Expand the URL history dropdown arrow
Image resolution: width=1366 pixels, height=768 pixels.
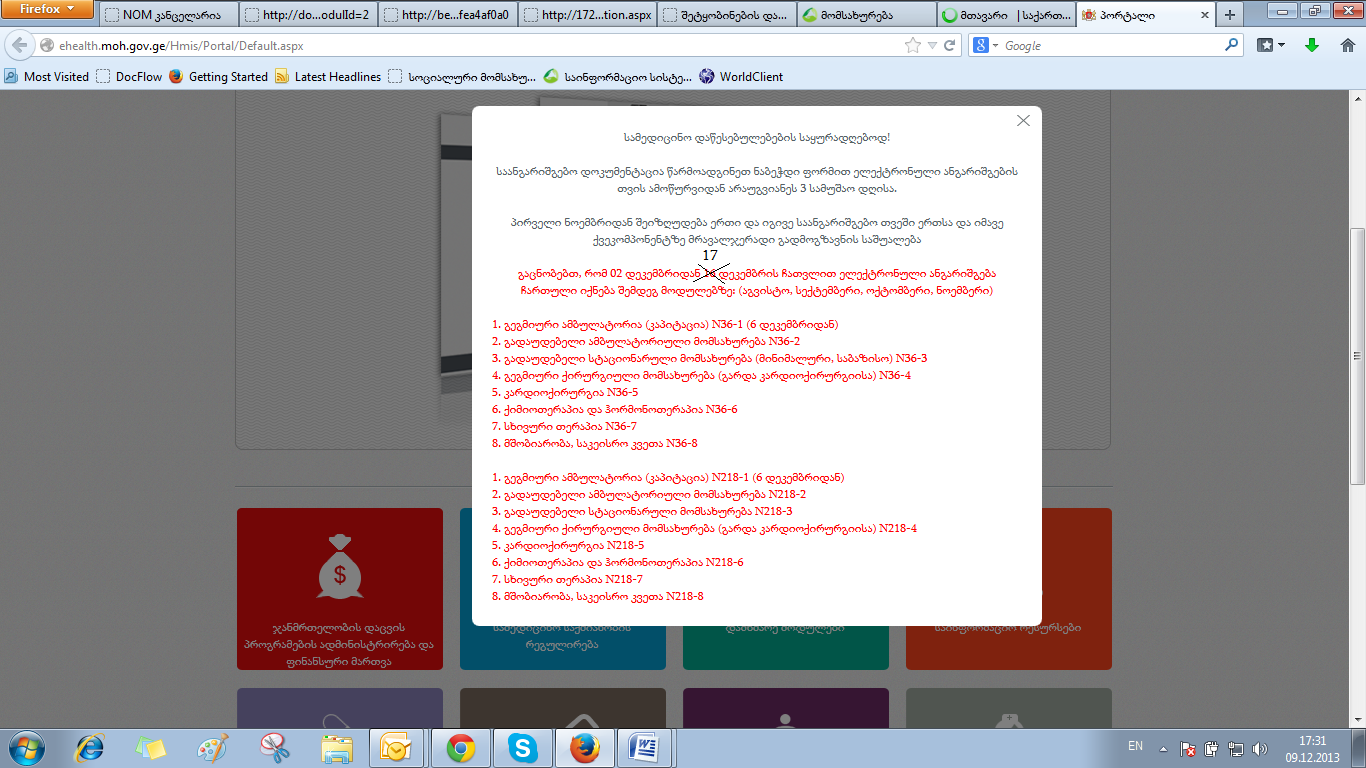pyautogui.click(x=932, y=46)
